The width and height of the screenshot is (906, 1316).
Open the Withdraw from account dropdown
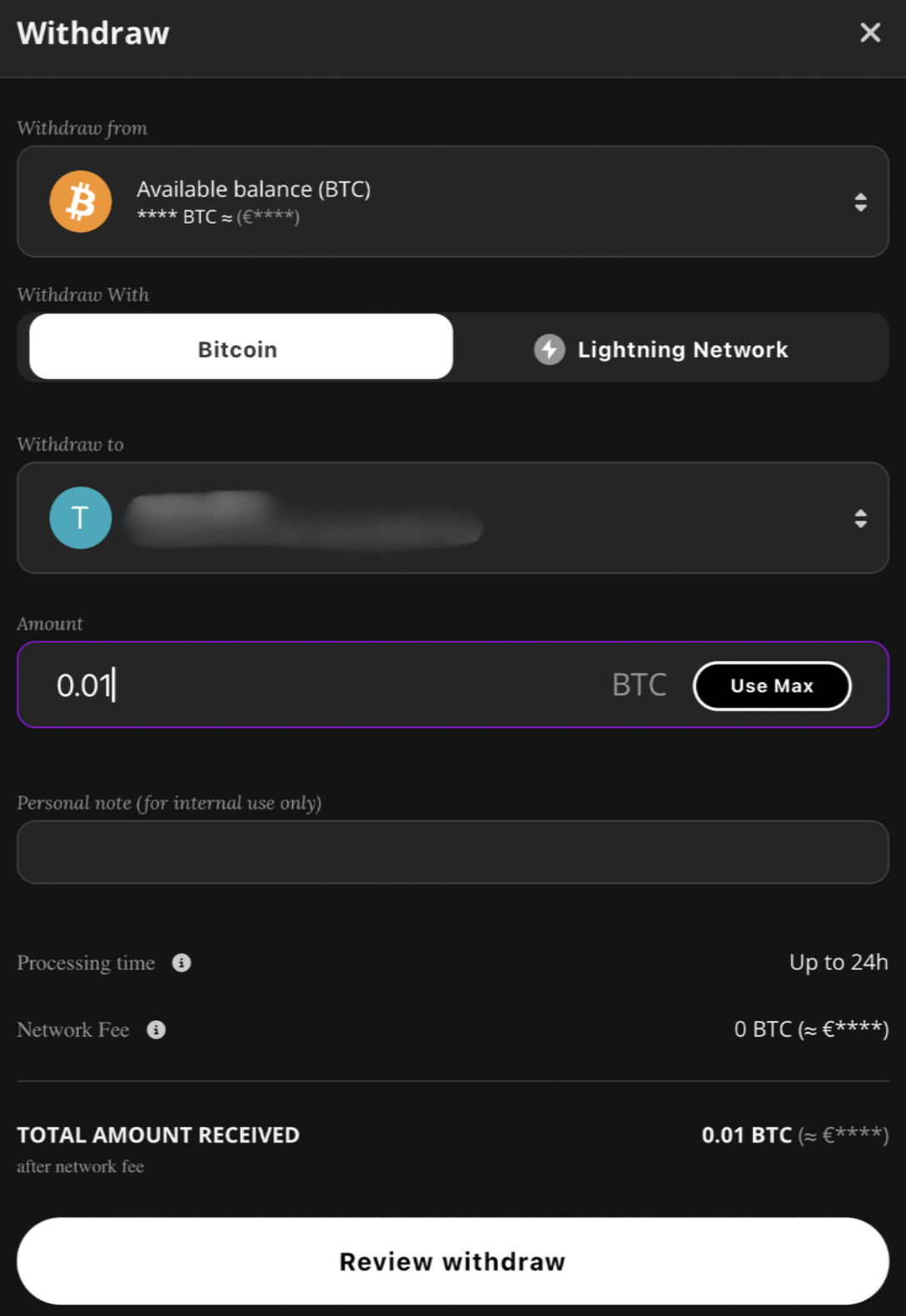(453, 202)
